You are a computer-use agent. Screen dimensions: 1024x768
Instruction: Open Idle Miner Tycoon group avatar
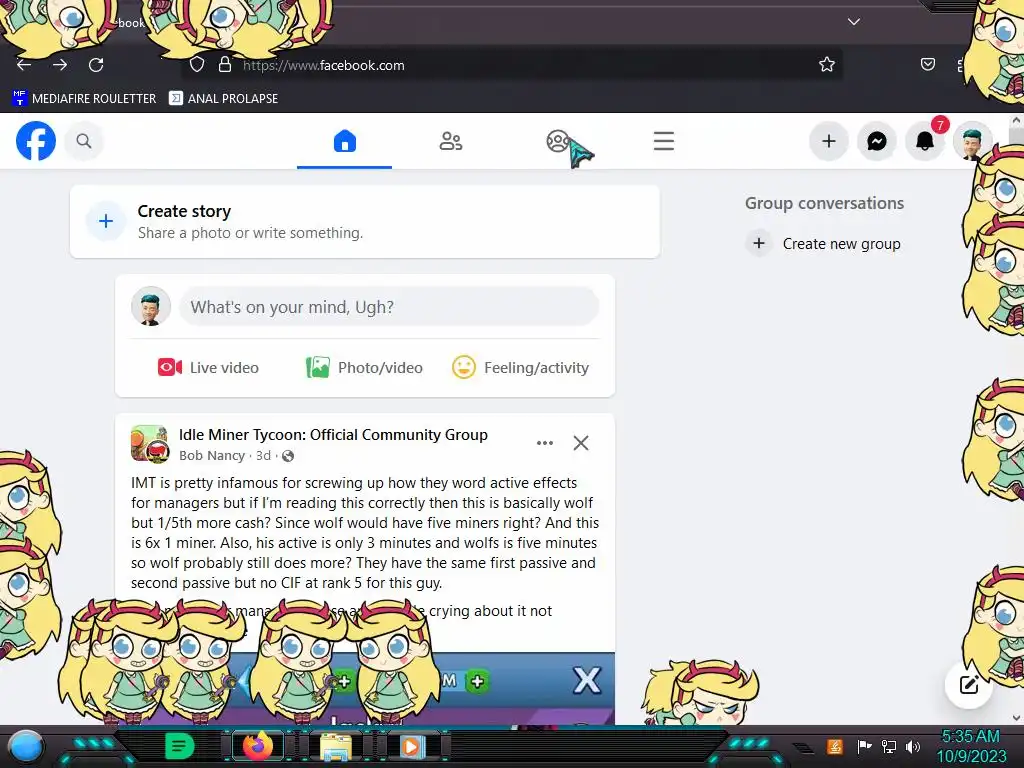(x=150, y=443)
